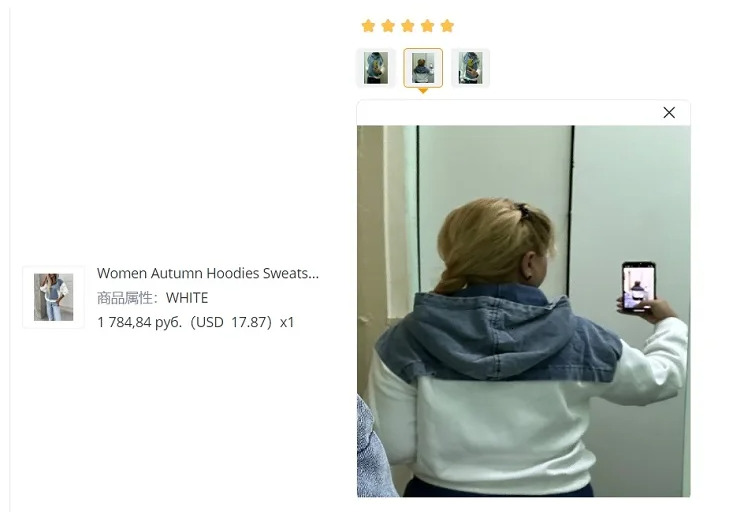Click the USD 17.87 price text

pos(232,322)
